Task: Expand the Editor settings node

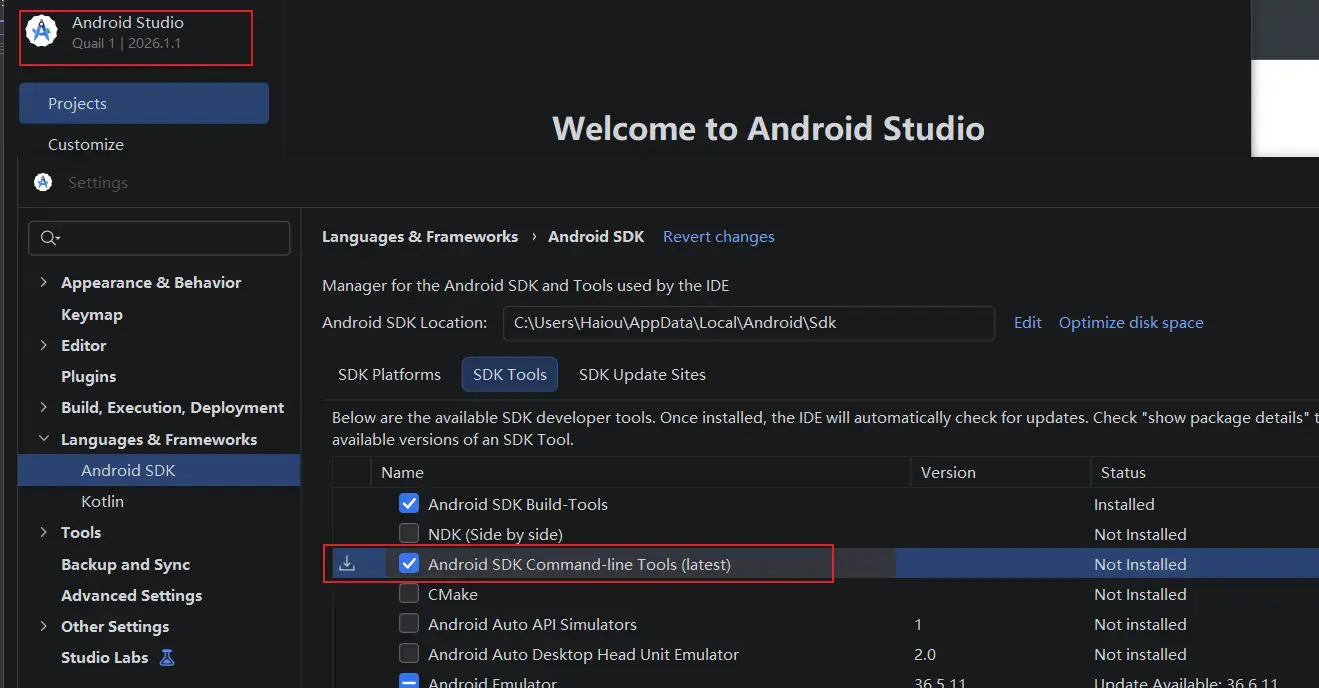Action: point(43,345)
